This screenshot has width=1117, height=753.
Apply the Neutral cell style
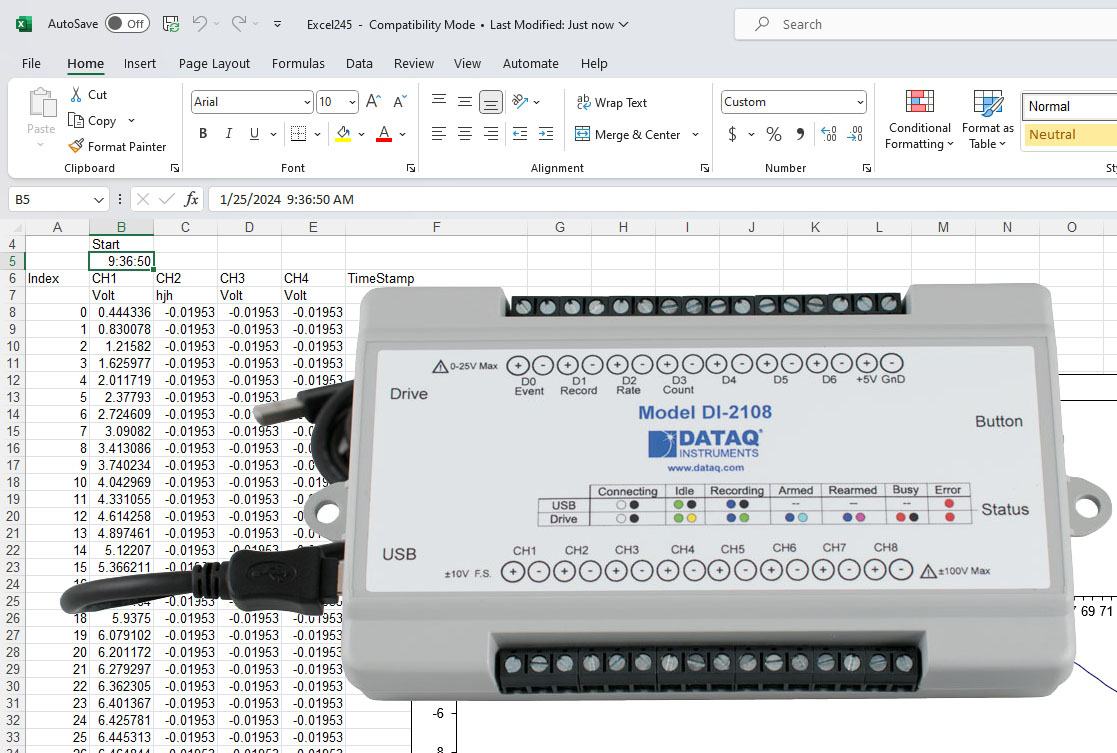pos(1069,134)
